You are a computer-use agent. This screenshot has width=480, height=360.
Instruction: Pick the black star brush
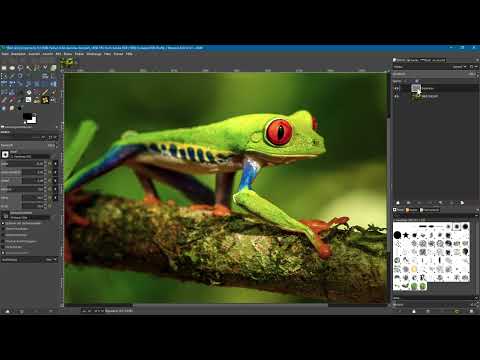[406, 235]
